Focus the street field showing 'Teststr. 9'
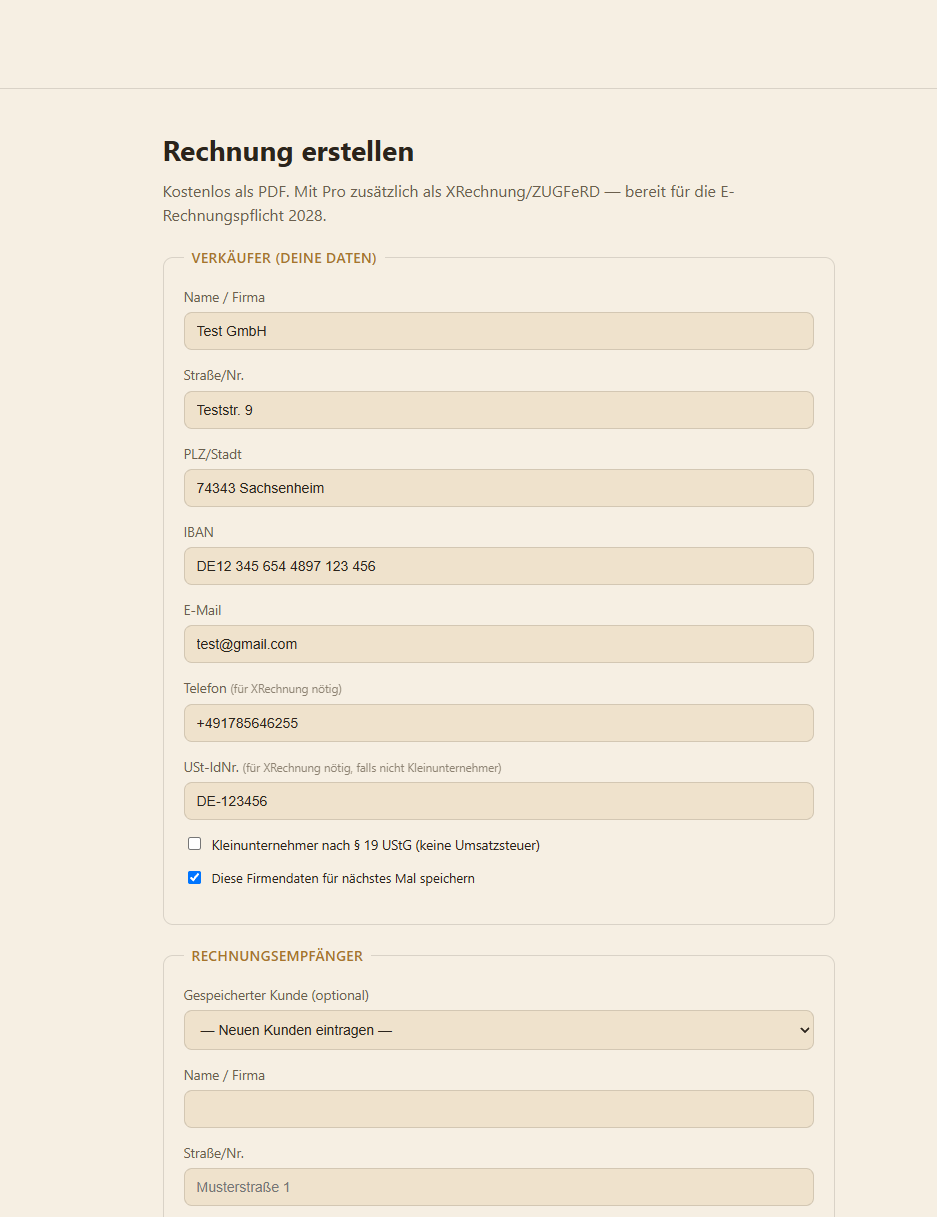Screen dimensions: 937x1217 coord(498,410)
